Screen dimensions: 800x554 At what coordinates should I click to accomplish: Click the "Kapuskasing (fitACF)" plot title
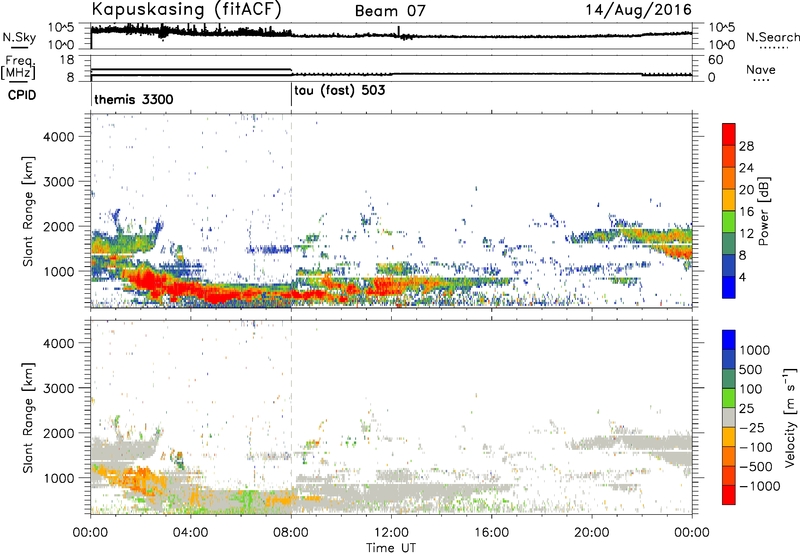coord(186,9)
